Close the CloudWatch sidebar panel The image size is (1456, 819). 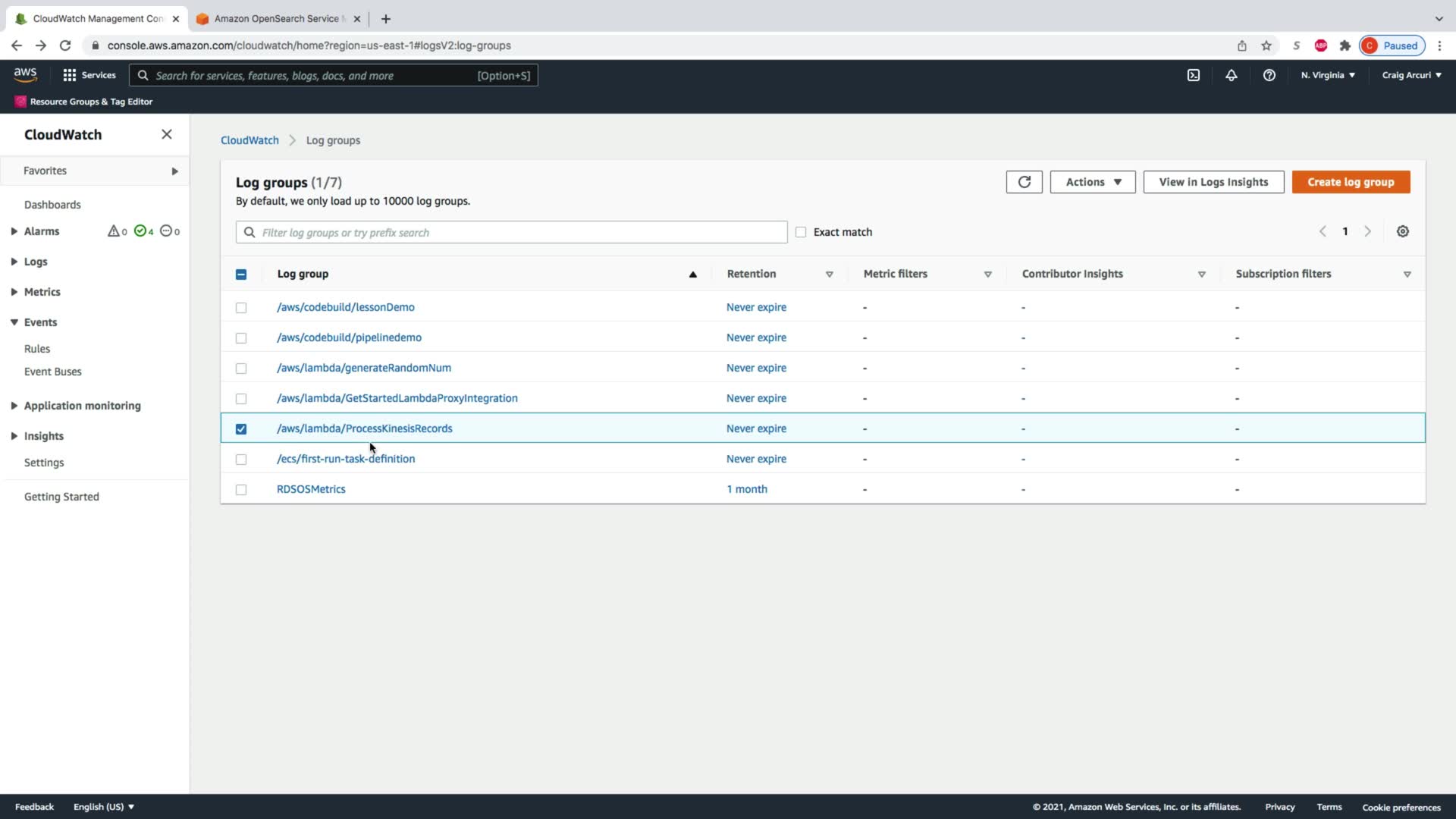click(167, 134)
